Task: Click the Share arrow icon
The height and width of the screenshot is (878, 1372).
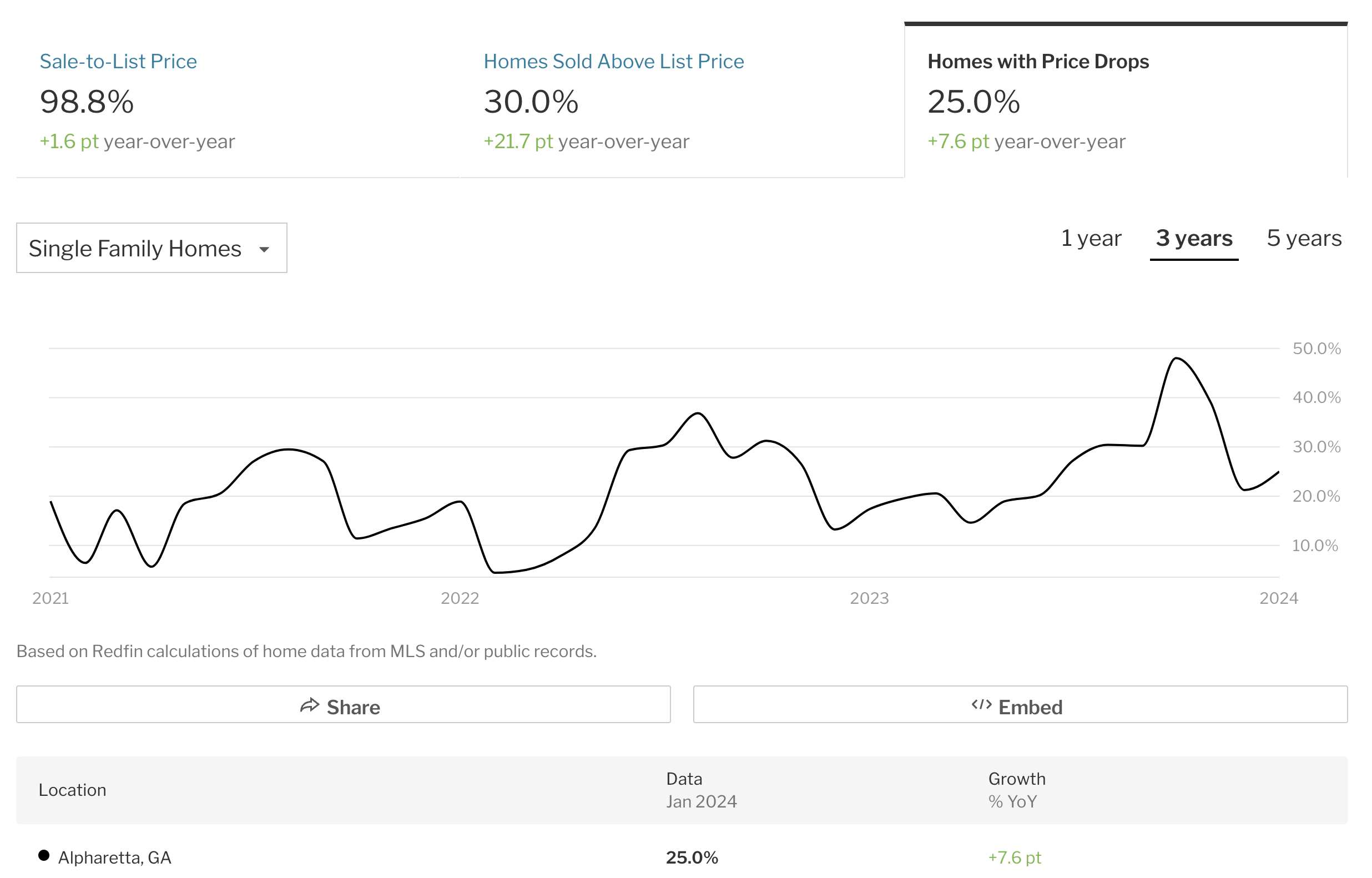Action: 310,706
